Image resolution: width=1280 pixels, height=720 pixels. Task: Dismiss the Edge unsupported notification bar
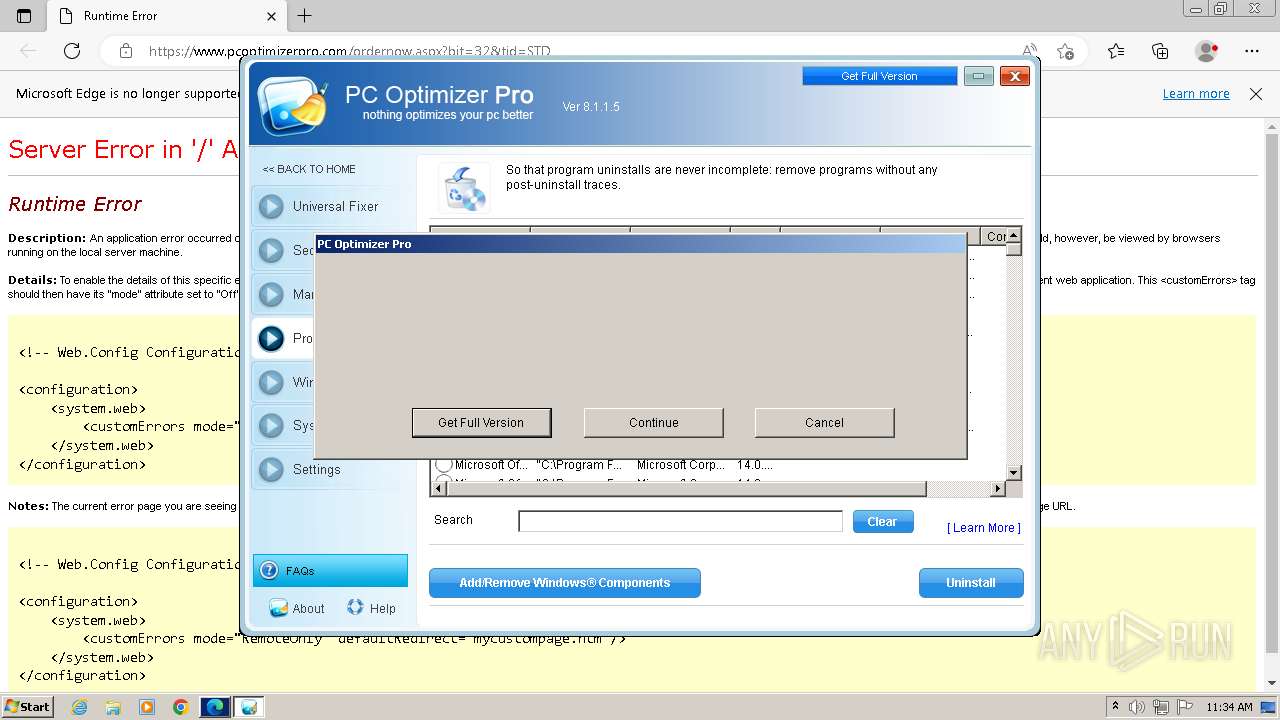[1256, 93]
